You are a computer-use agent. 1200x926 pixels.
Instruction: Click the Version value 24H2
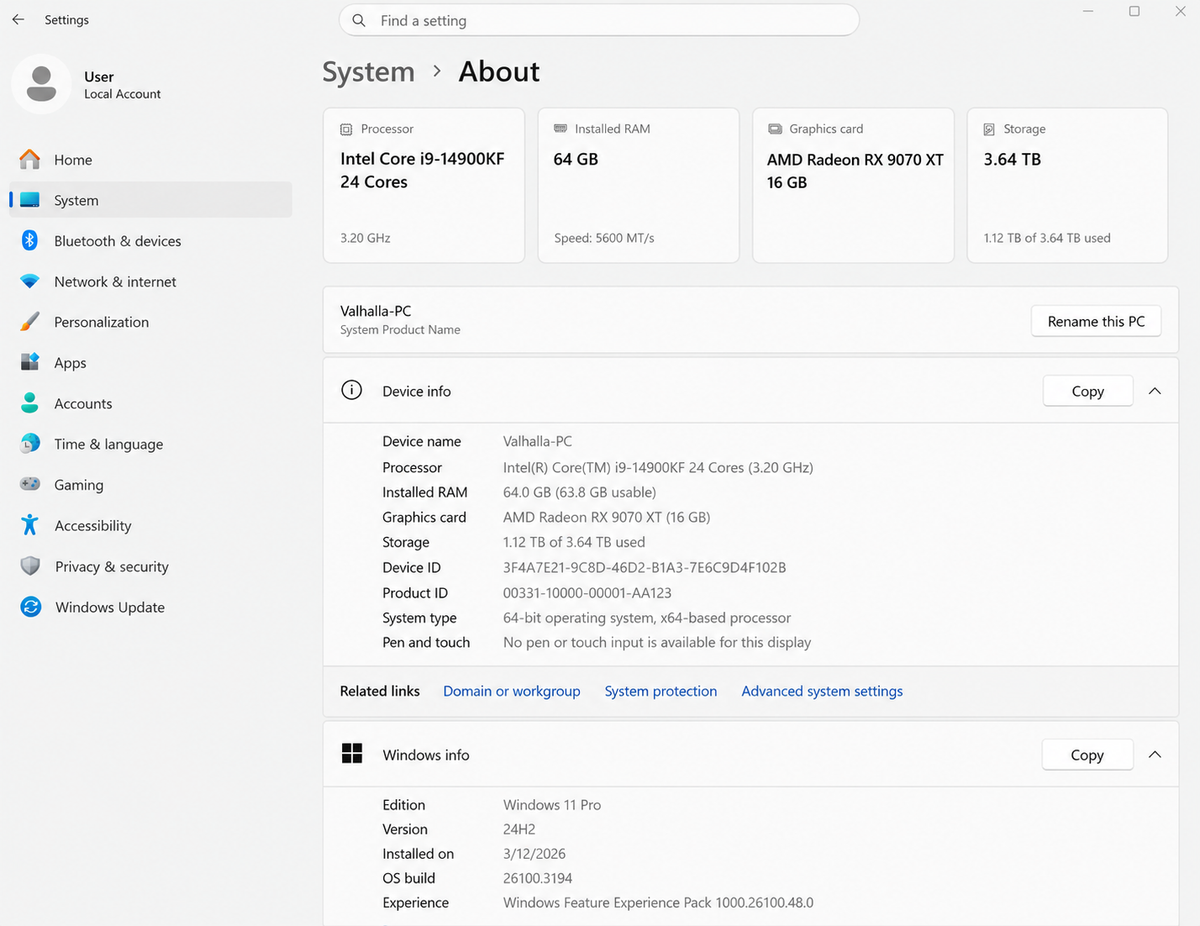(521, 829)
